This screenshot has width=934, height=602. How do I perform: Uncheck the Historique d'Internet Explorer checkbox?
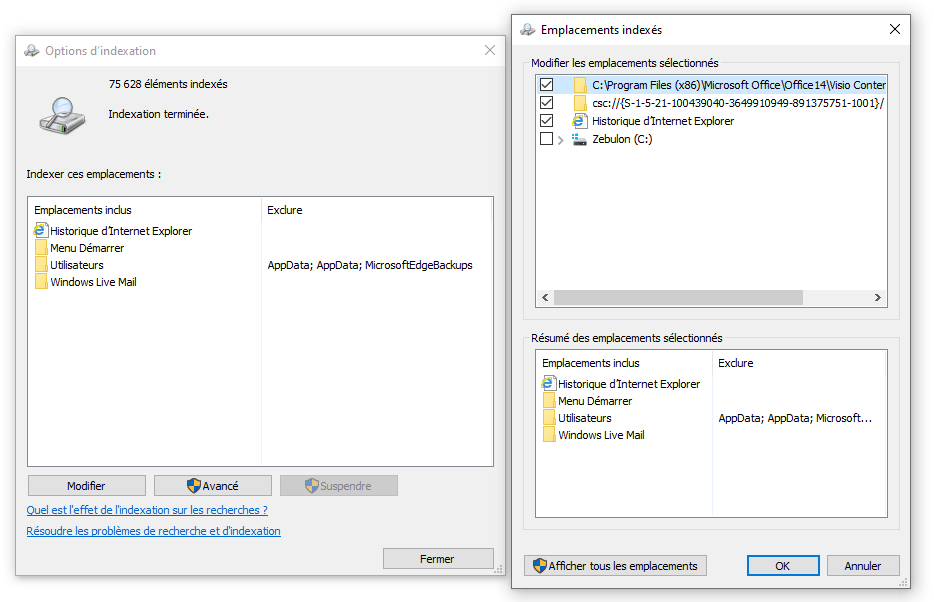pos(546,121)
